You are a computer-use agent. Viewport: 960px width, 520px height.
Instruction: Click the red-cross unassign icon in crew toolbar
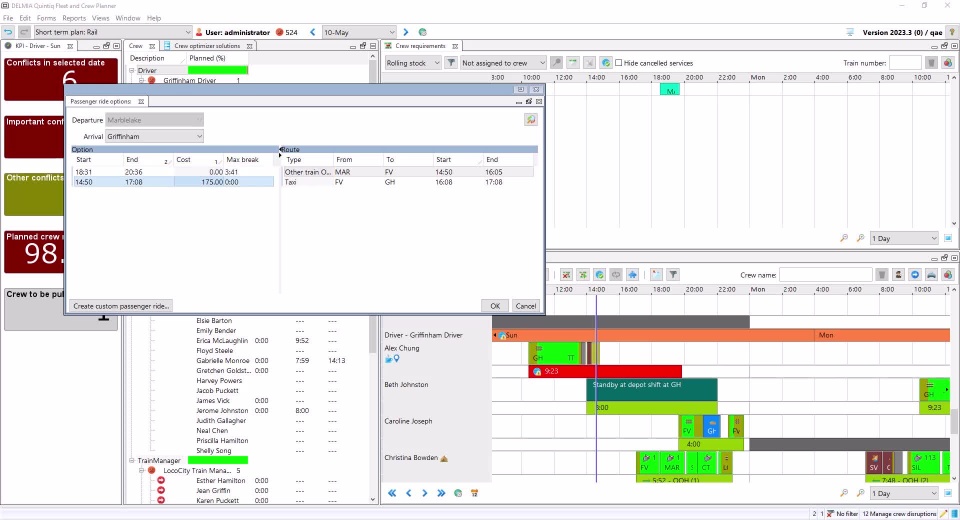(566, 275)
